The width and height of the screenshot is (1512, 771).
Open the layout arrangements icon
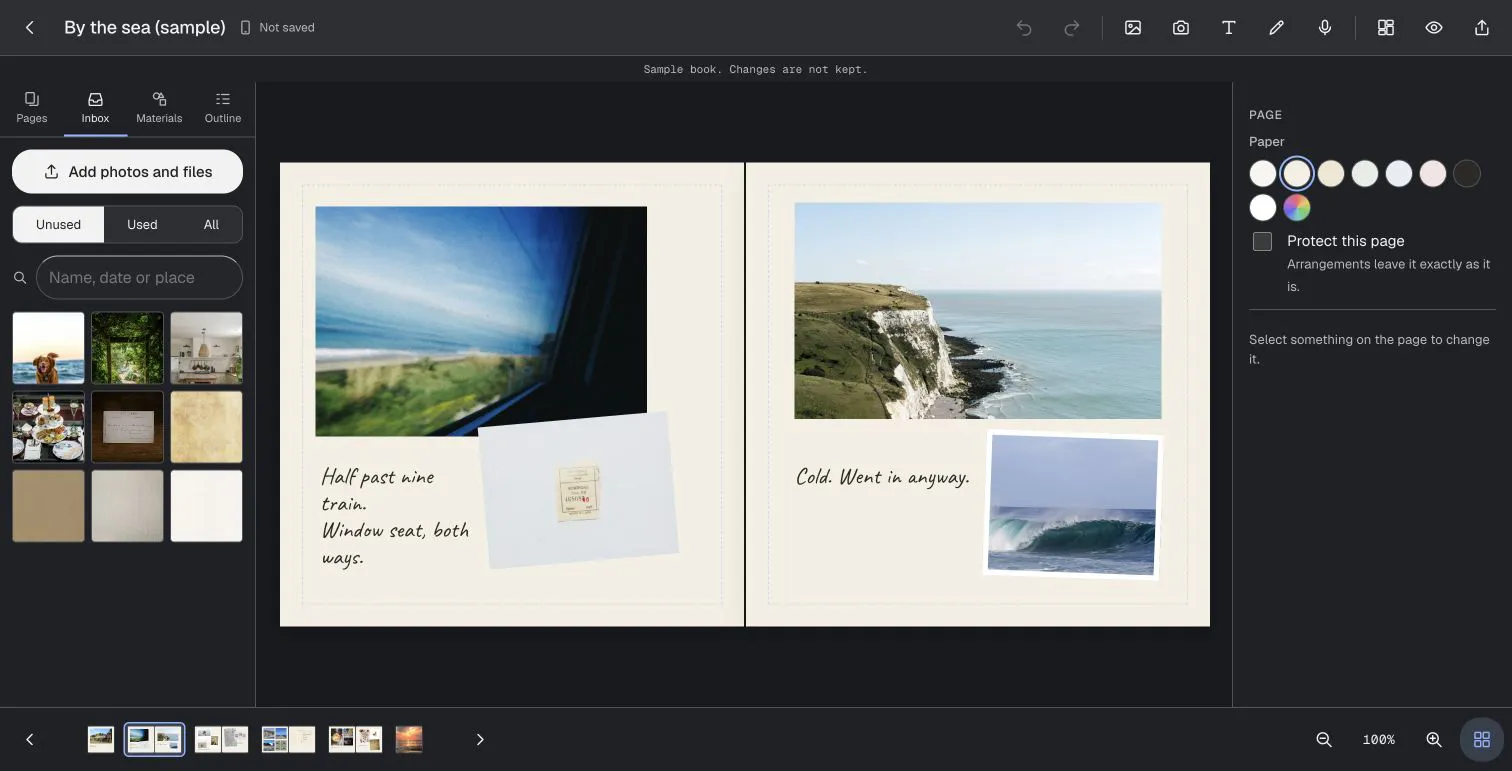click(x=1386, y=28)
